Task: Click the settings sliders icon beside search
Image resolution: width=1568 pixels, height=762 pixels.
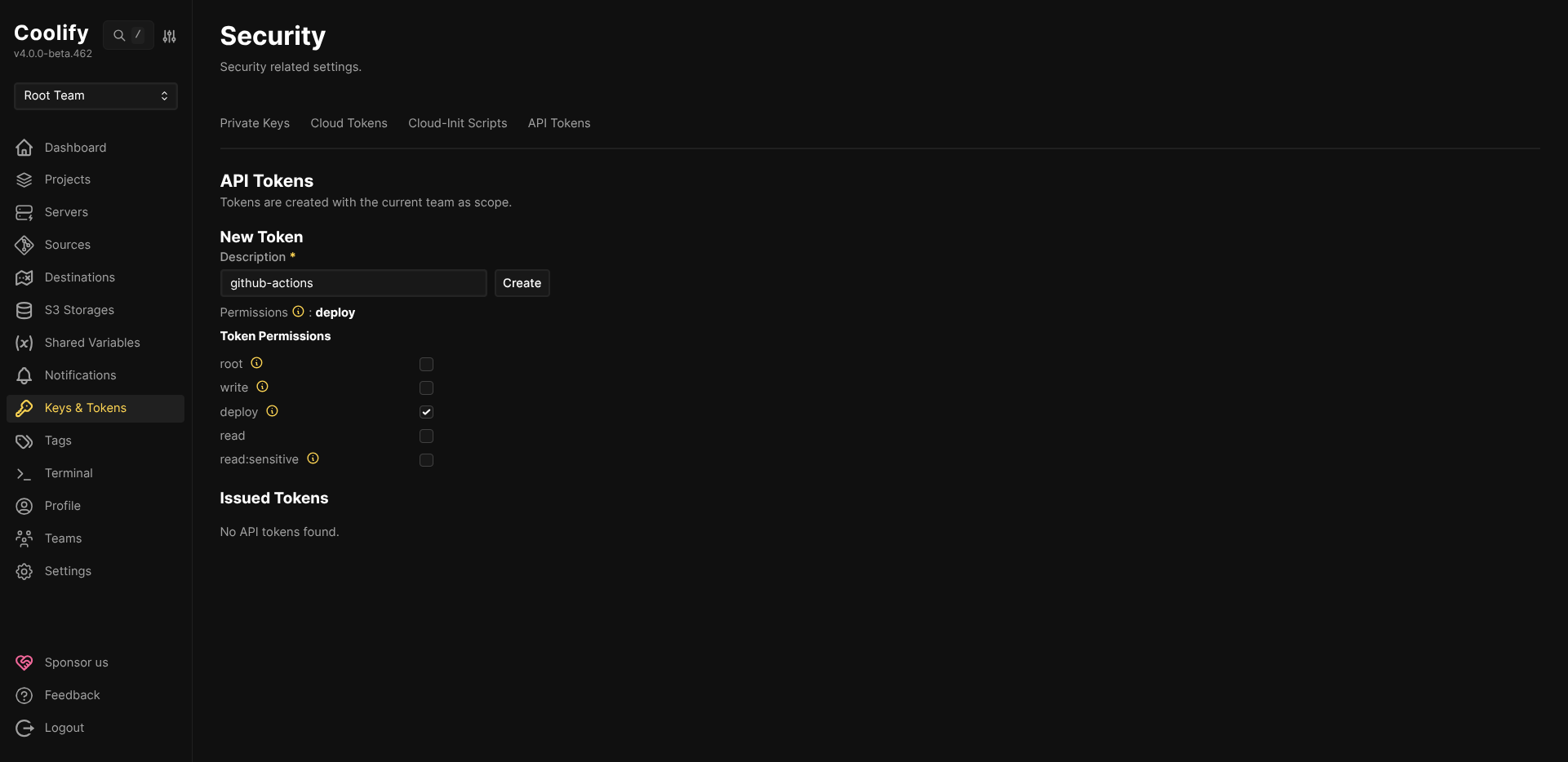Action: [x=169, y=36]
